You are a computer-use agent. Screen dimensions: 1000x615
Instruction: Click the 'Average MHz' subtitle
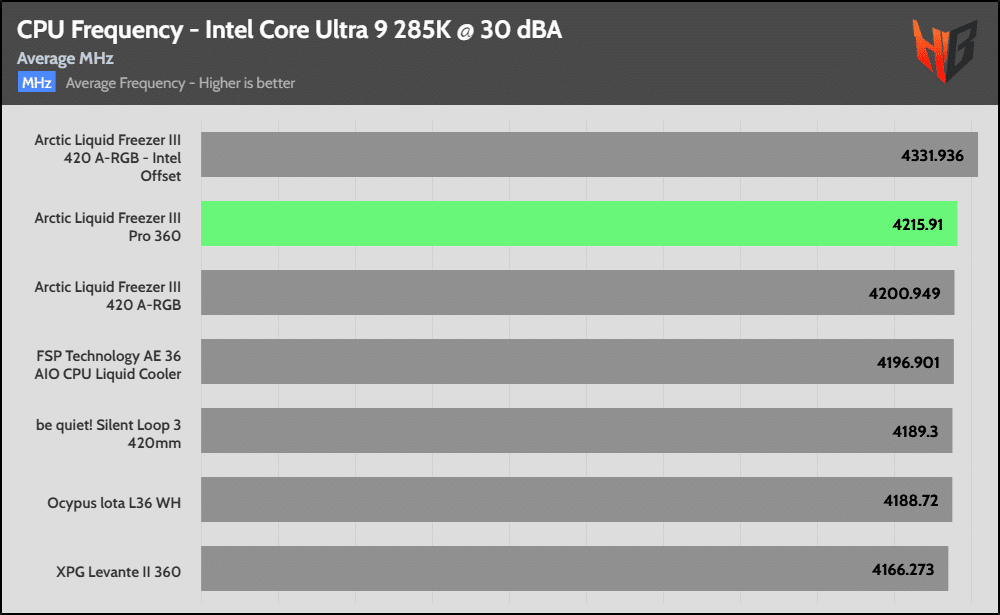tap(65, 59)
